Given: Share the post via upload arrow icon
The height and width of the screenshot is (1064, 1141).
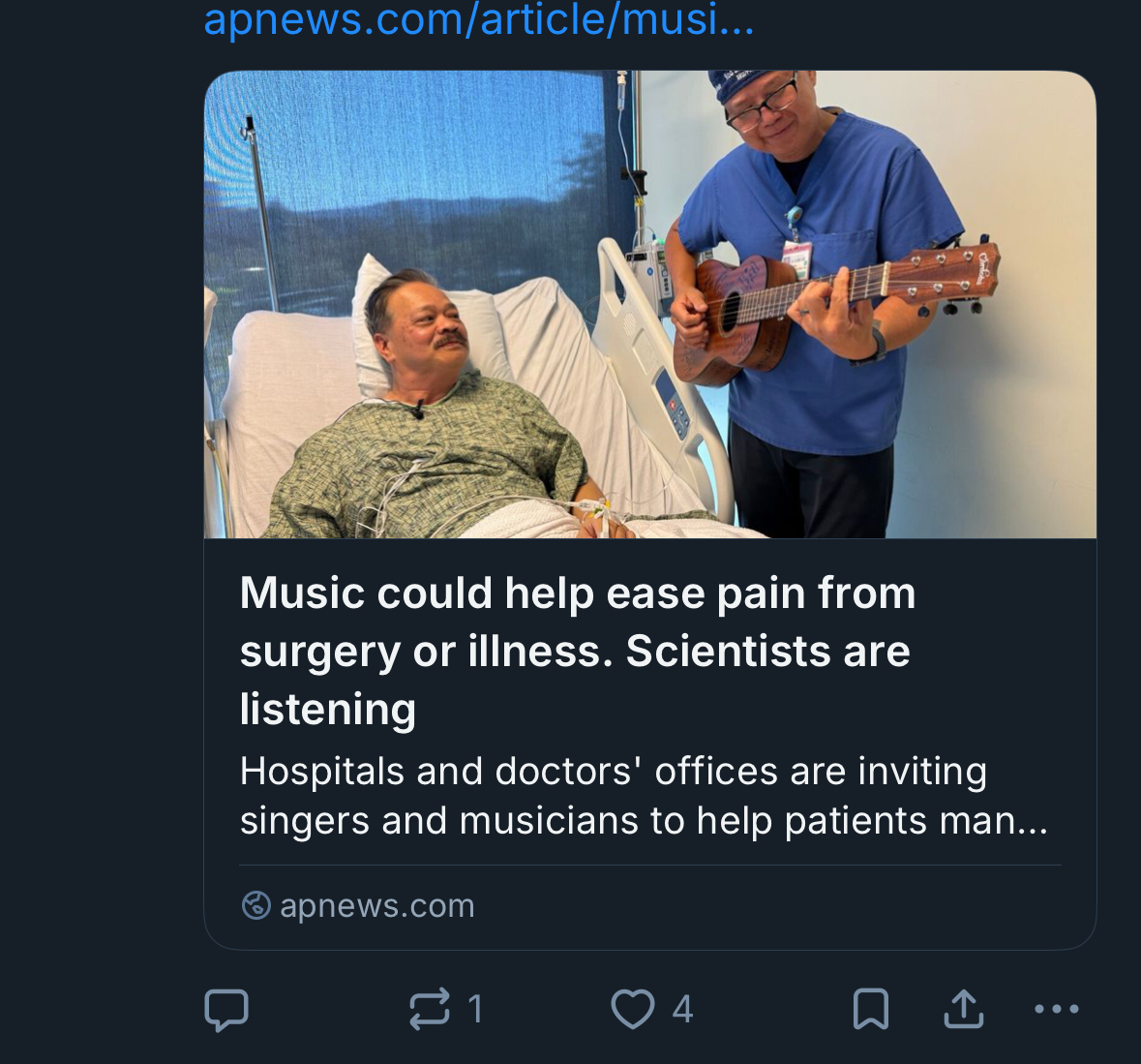Looking at the screenshot, I should [963, 1009].
